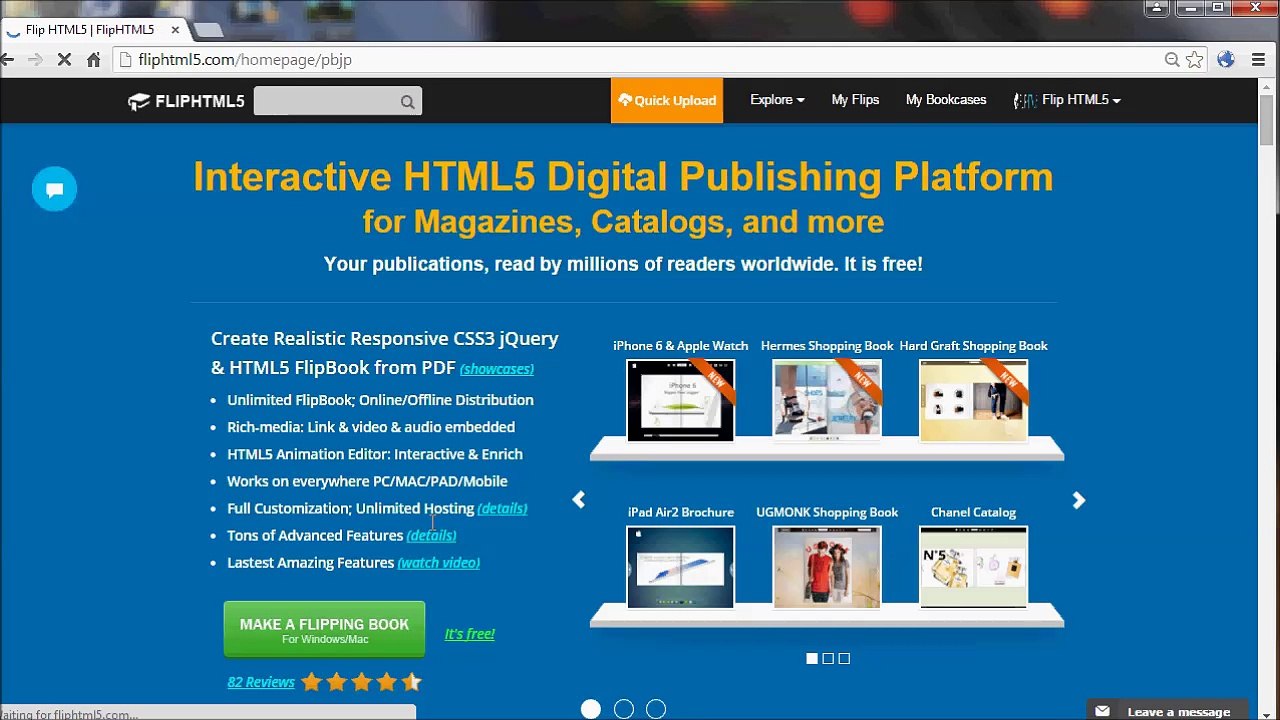Open My Bookcases in the navigation
The width and height of the screenshot is (1280, 720).
(946, 100)
